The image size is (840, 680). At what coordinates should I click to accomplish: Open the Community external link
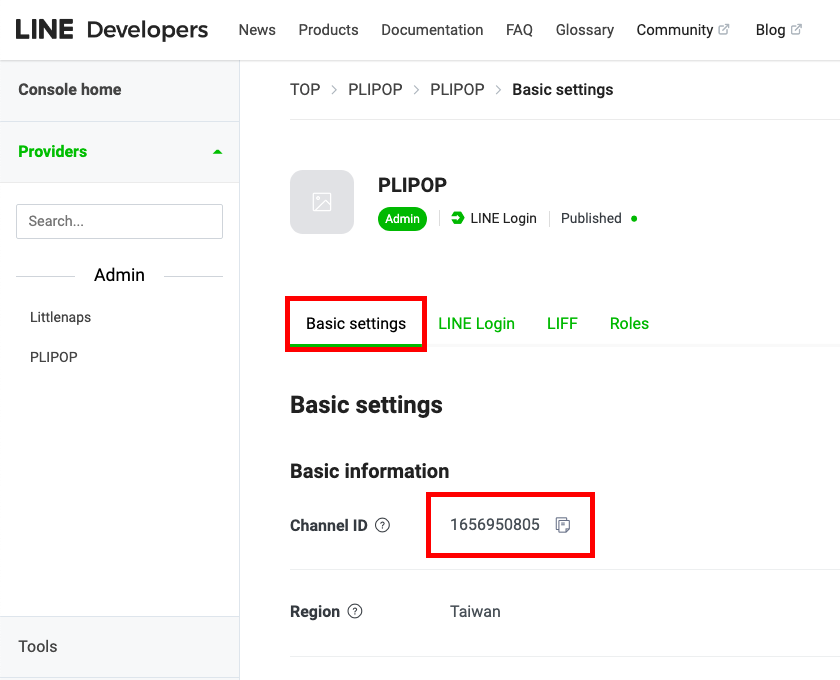682,30
